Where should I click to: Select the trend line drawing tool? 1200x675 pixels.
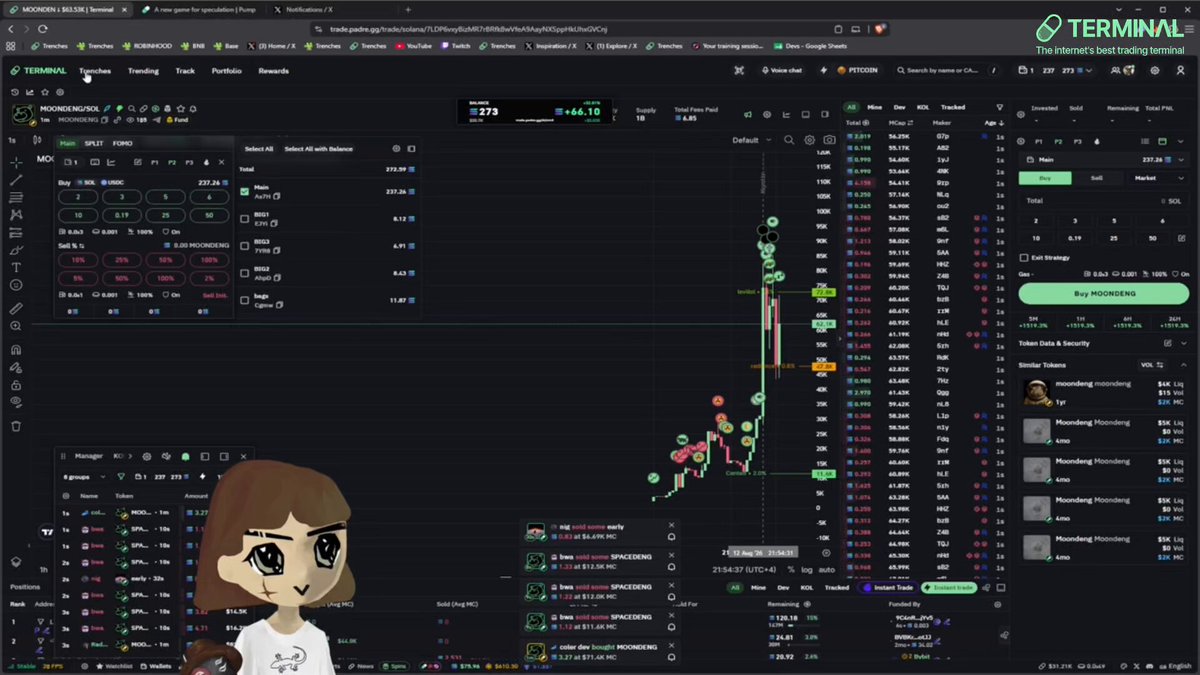[16, 180]
